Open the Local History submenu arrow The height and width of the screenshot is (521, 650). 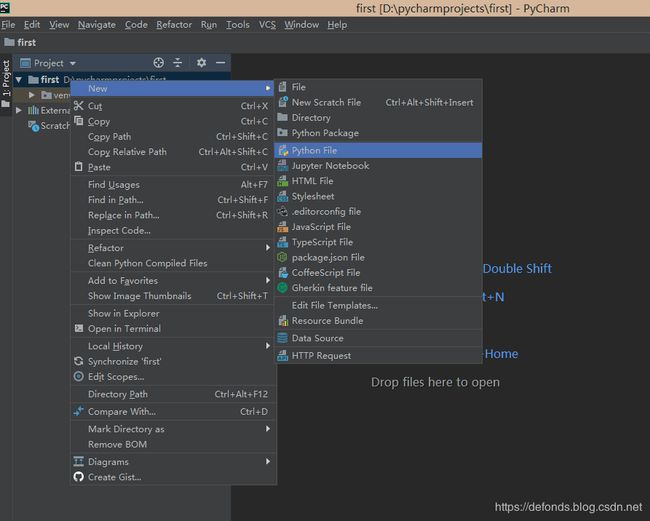pyautogui.click(x=268, y=346)
